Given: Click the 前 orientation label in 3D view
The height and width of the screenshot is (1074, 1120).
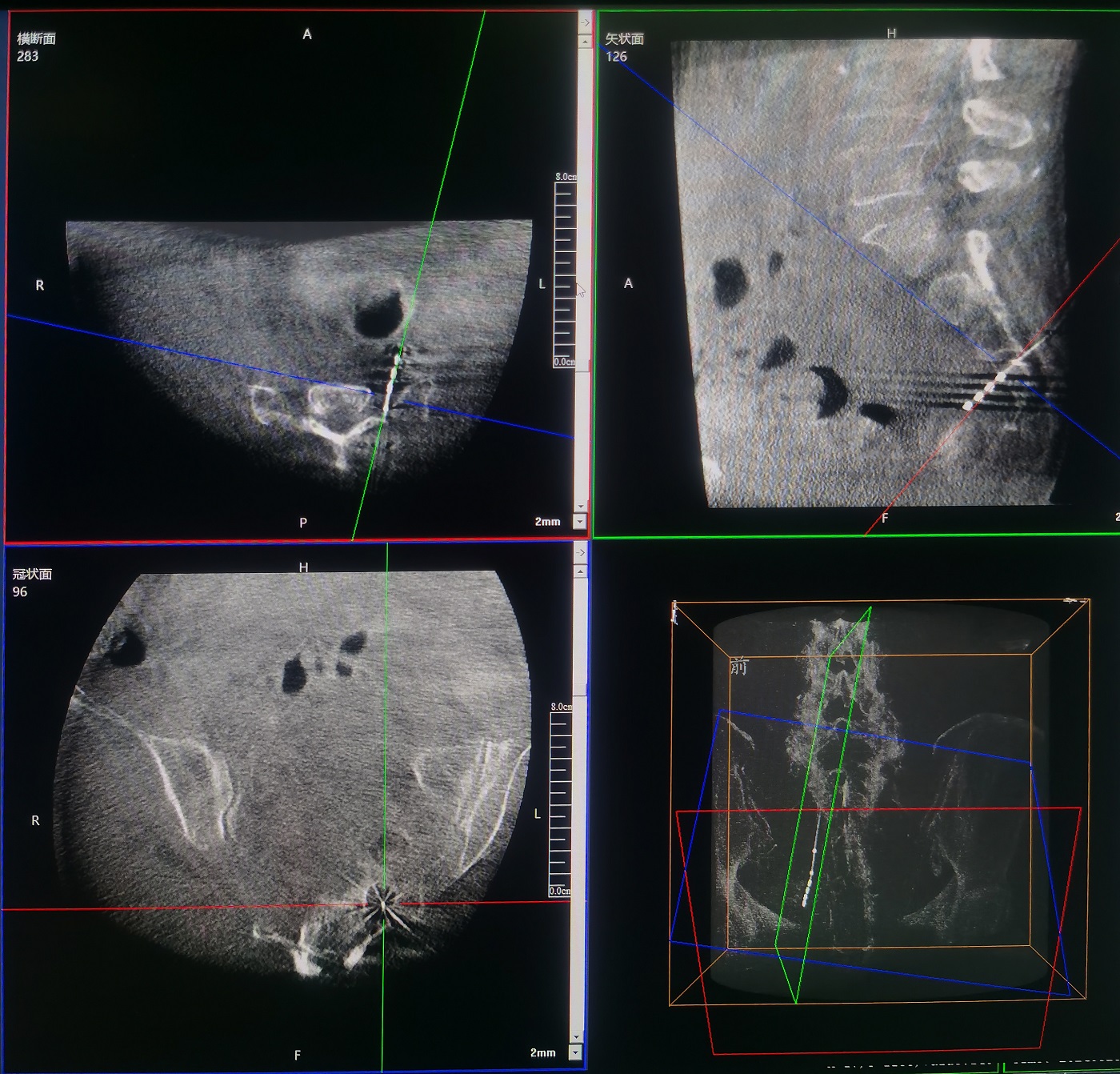Looking at the screenshot, I should coord(738,666).
